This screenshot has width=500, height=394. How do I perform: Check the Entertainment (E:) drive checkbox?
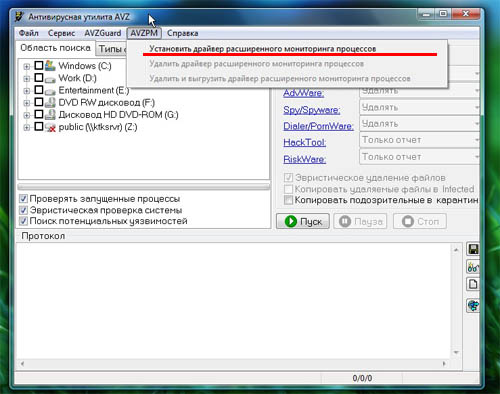pos(39,90)
